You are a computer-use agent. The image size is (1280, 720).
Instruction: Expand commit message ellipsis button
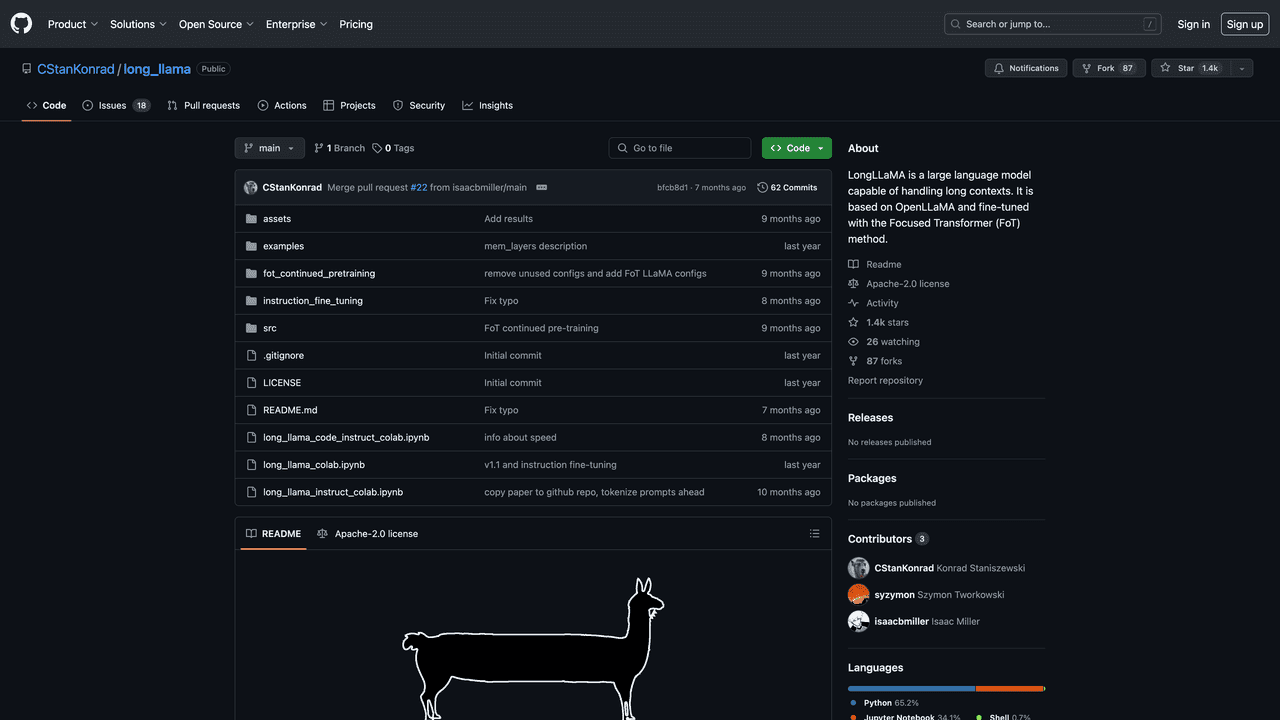[x=541, y=187]
